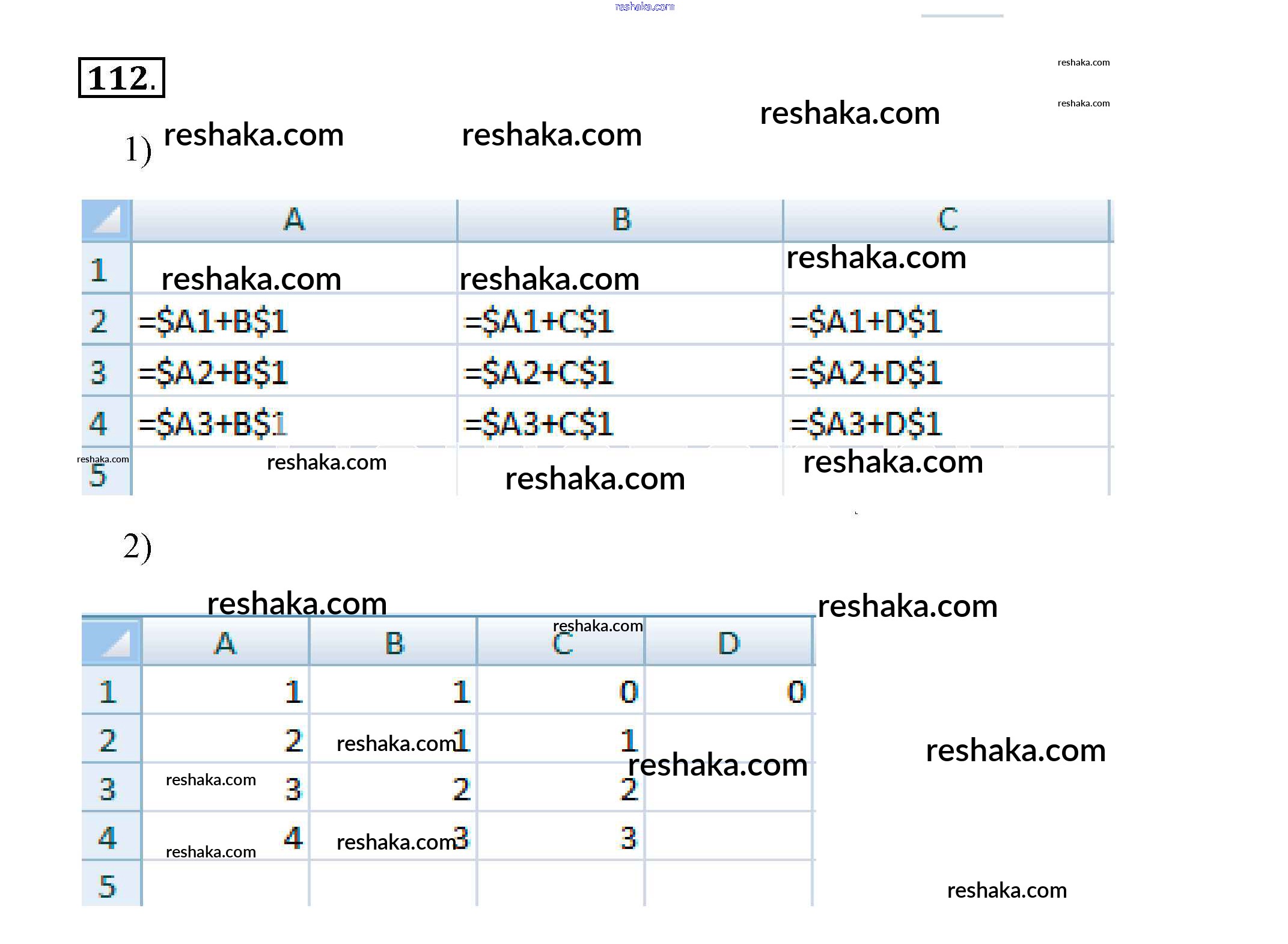Click row 2 header in first table

pyautogui.click(x=100, y=320)
